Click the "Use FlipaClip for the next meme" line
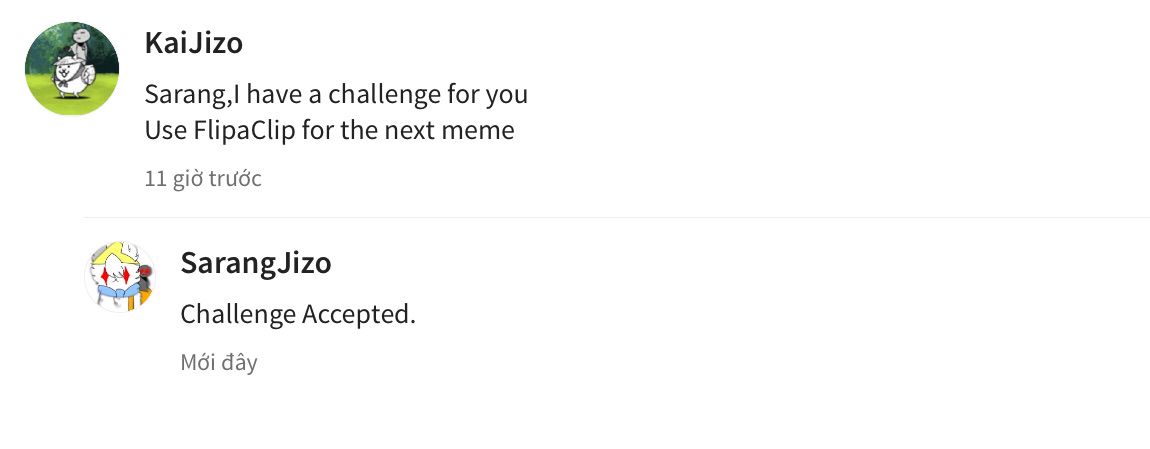Screen dimensions: 1150x449 click(x=329, y=130)
